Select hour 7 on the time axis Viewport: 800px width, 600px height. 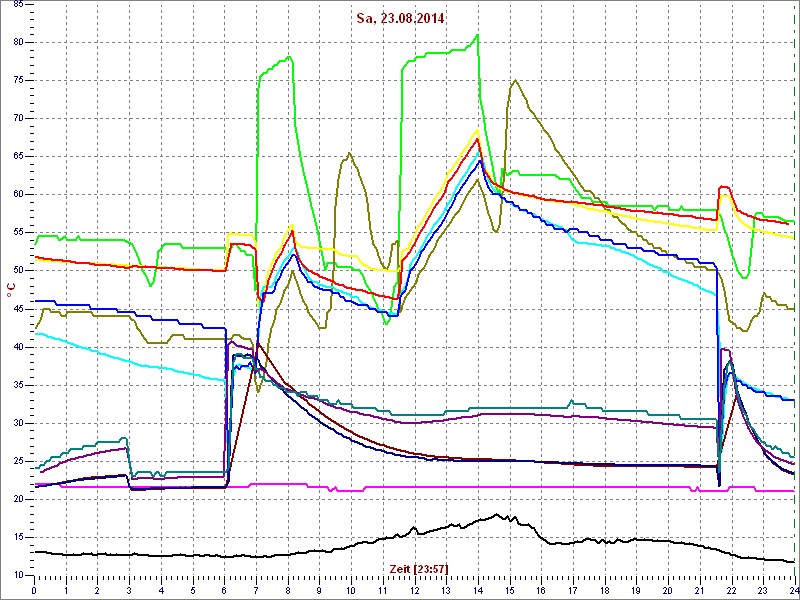(256, 590)
